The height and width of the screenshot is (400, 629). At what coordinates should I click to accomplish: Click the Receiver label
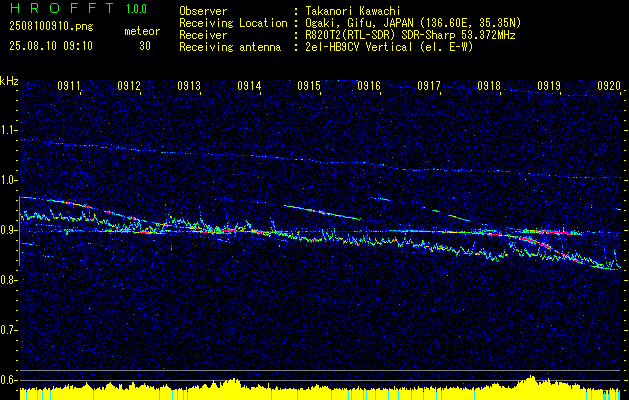(203, 35)
